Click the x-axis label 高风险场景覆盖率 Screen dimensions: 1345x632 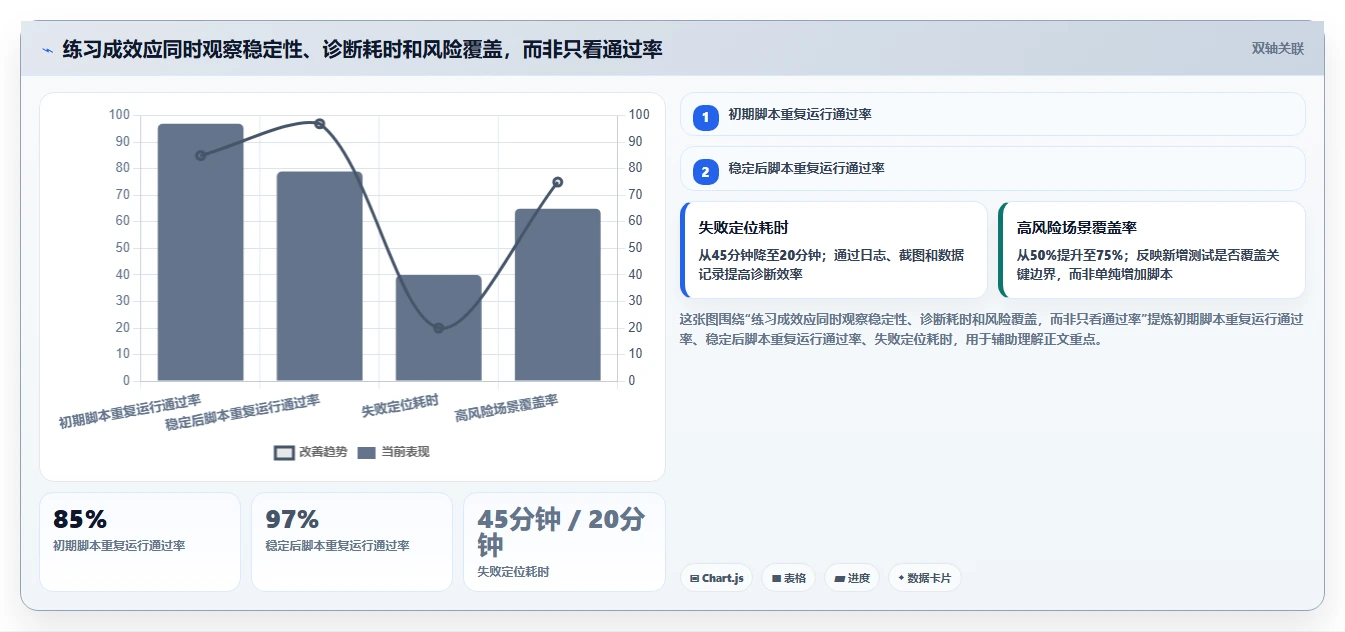click(x=506, y=408)
